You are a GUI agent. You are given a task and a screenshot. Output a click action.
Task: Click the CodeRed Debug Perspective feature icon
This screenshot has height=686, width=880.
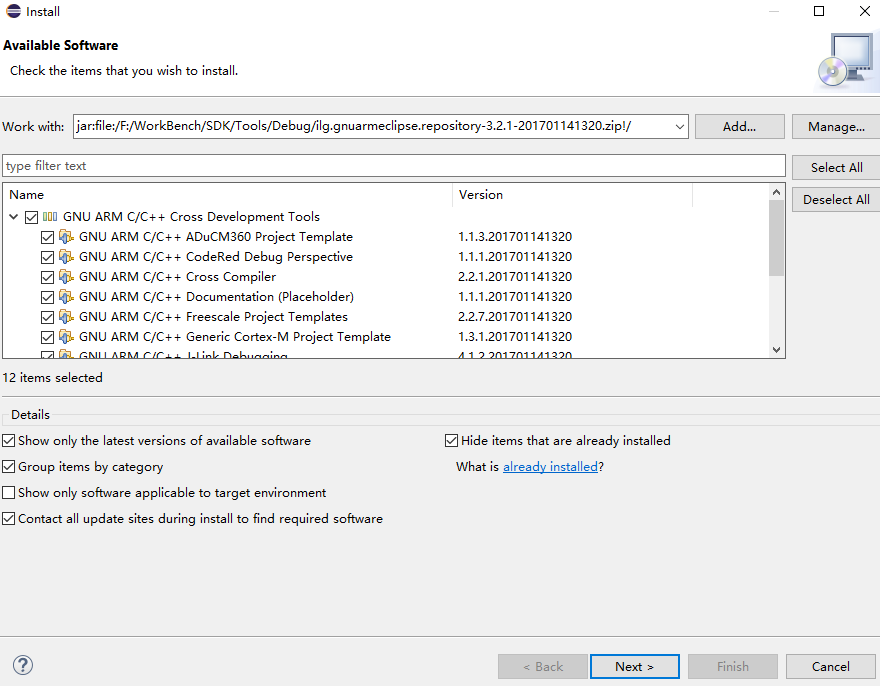click(x=66, y=257)
